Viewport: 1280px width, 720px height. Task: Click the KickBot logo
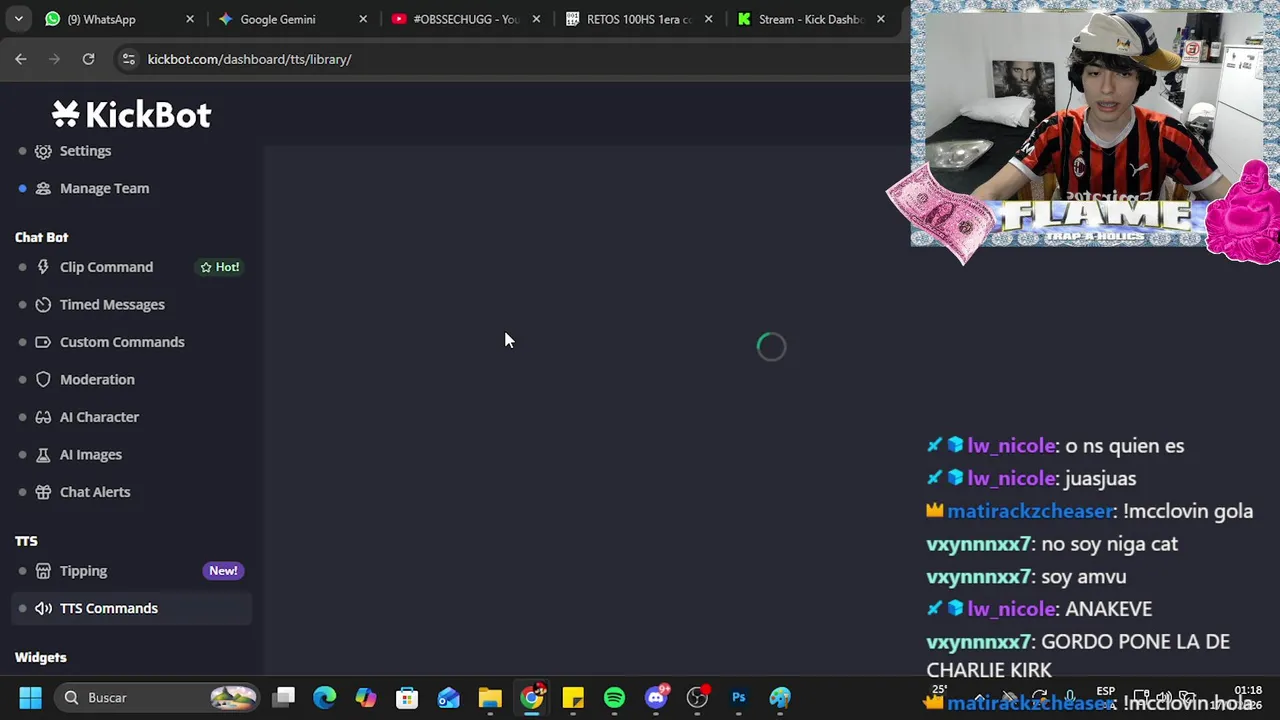132,115
